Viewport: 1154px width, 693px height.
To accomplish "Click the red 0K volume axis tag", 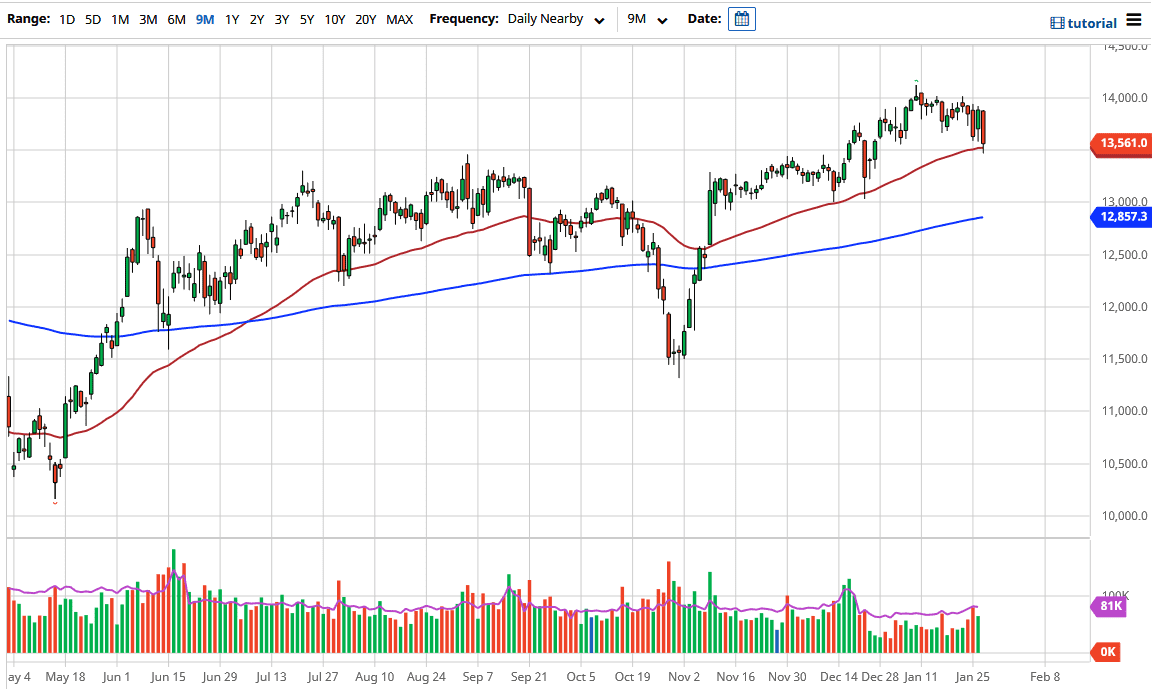I will point(1106,651).
